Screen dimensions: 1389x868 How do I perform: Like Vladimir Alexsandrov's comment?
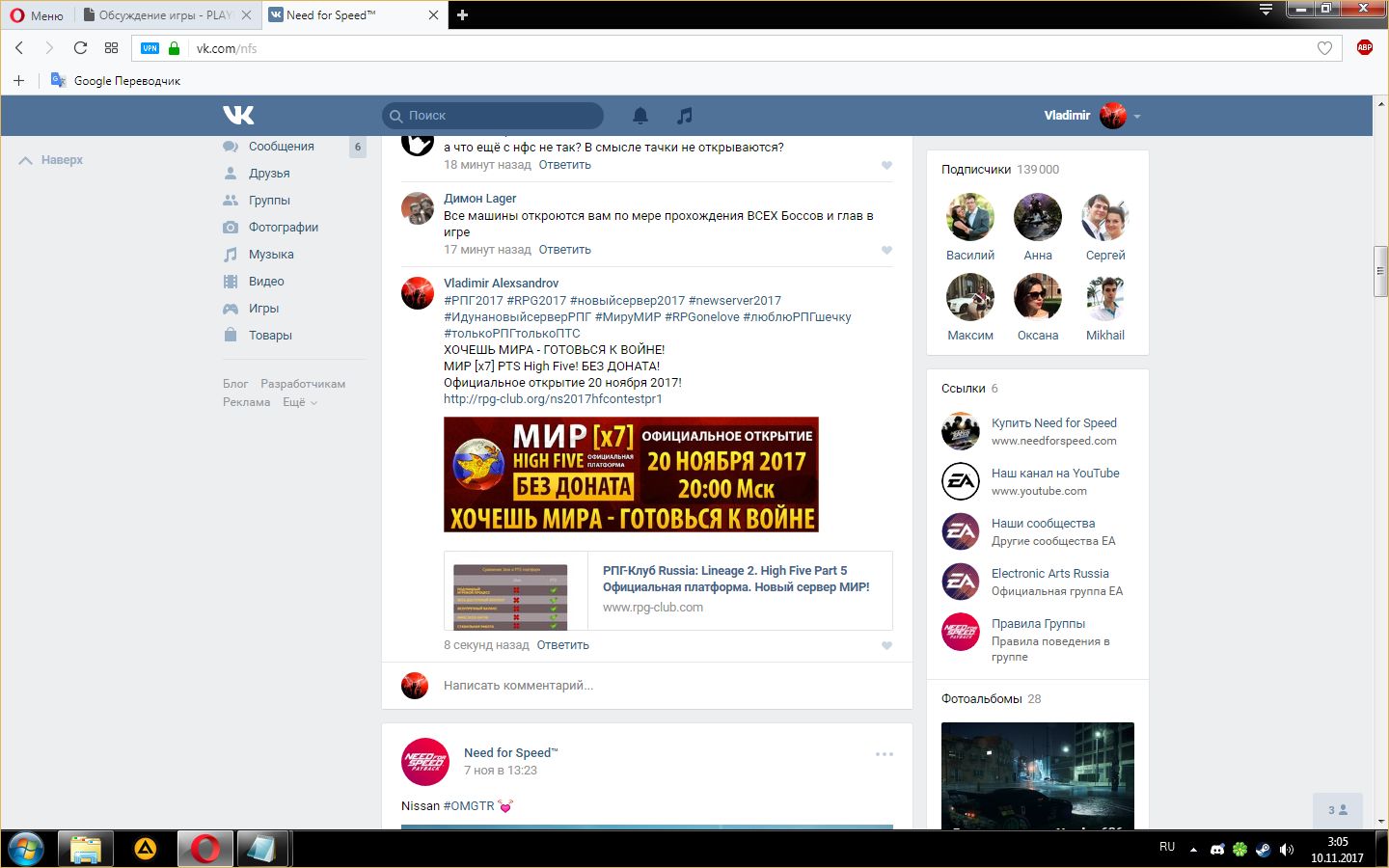tap(886, 646)
